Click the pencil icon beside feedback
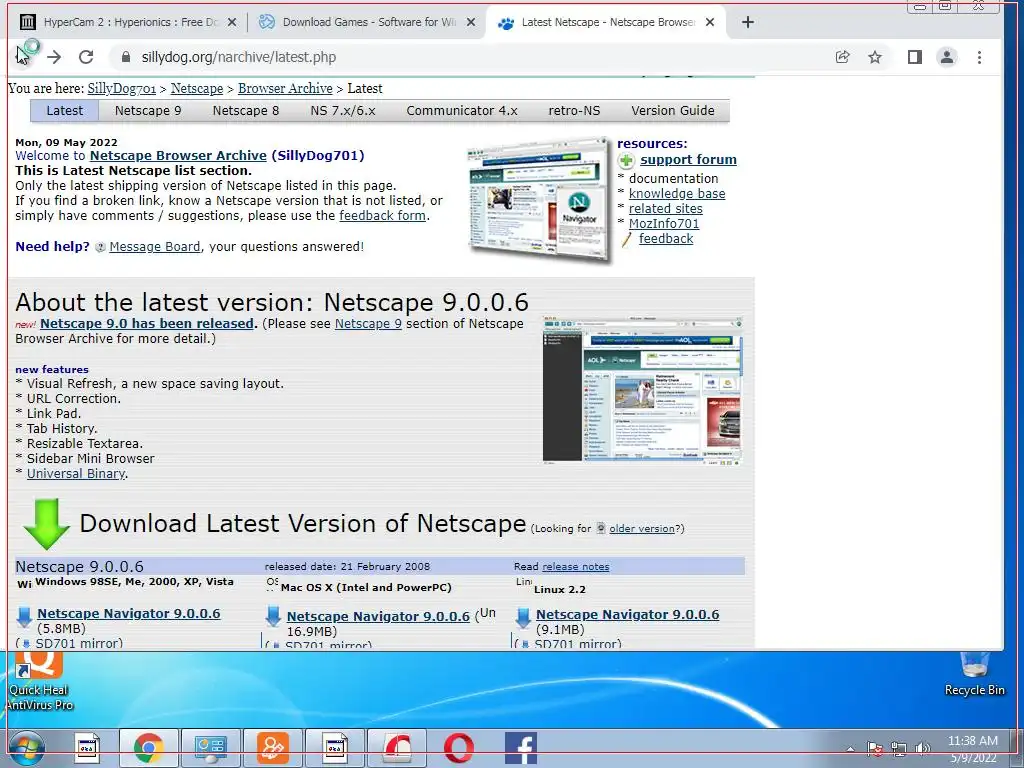Viewport: 1024px width, 768px height. pyautogui.click(x=626, y=239)
